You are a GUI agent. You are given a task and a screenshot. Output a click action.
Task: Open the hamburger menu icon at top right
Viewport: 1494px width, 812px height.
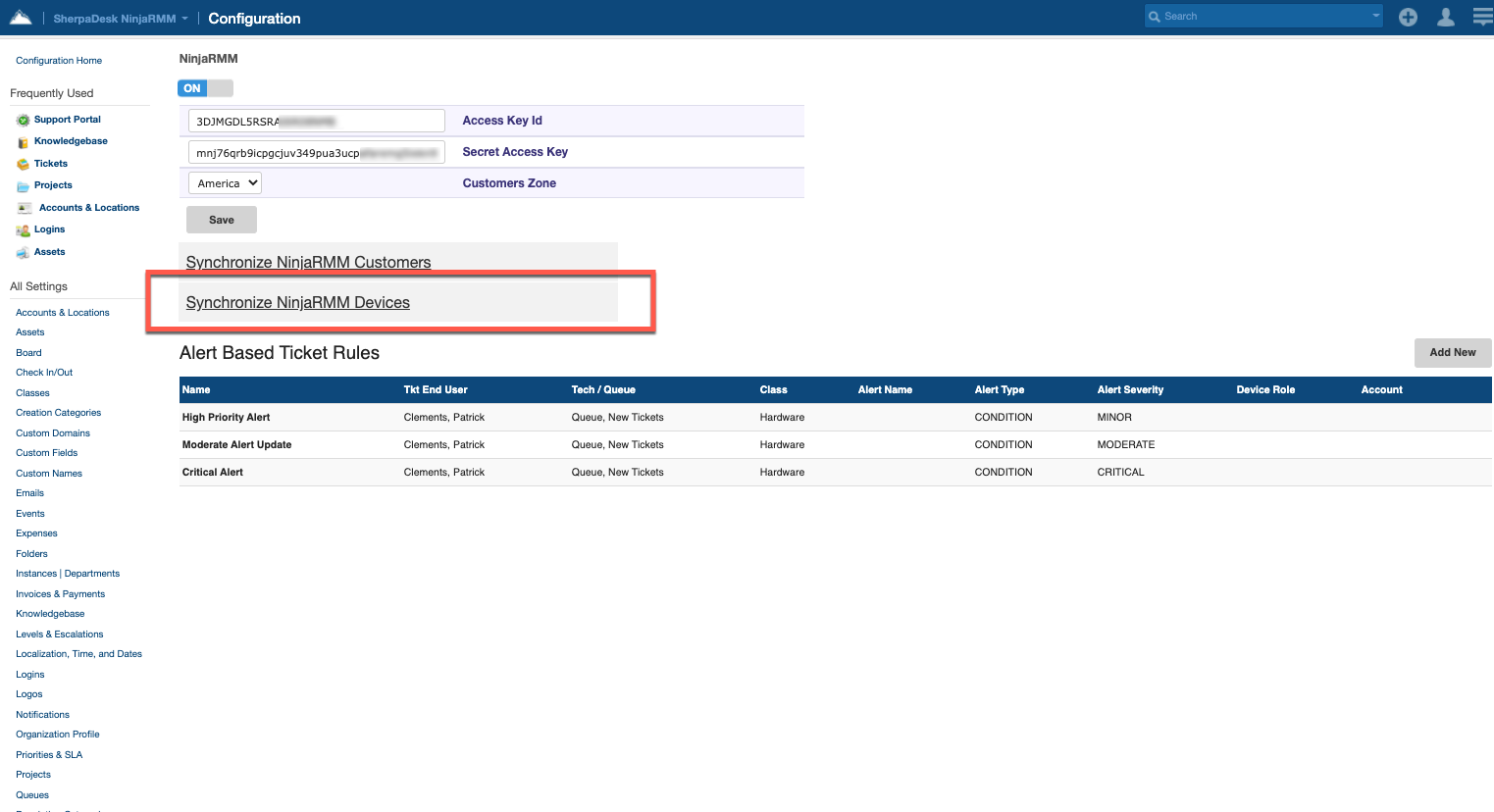[x=1482, y=17]
